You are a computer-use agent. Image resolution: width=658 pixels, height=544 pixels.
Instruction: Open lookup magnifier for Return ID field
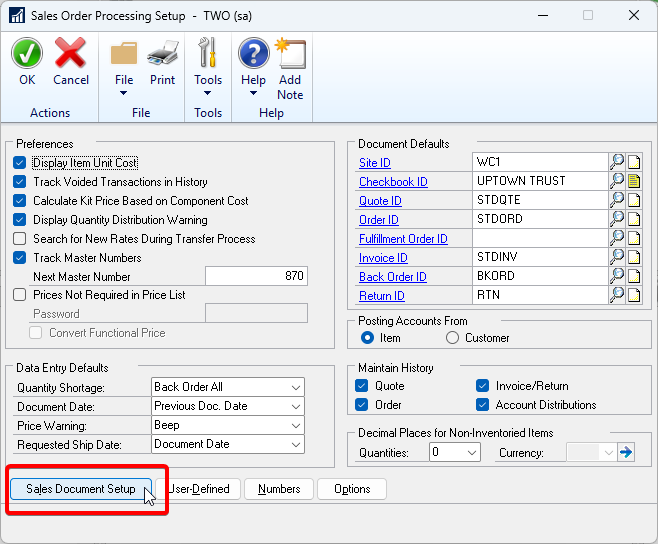(617, 295)
